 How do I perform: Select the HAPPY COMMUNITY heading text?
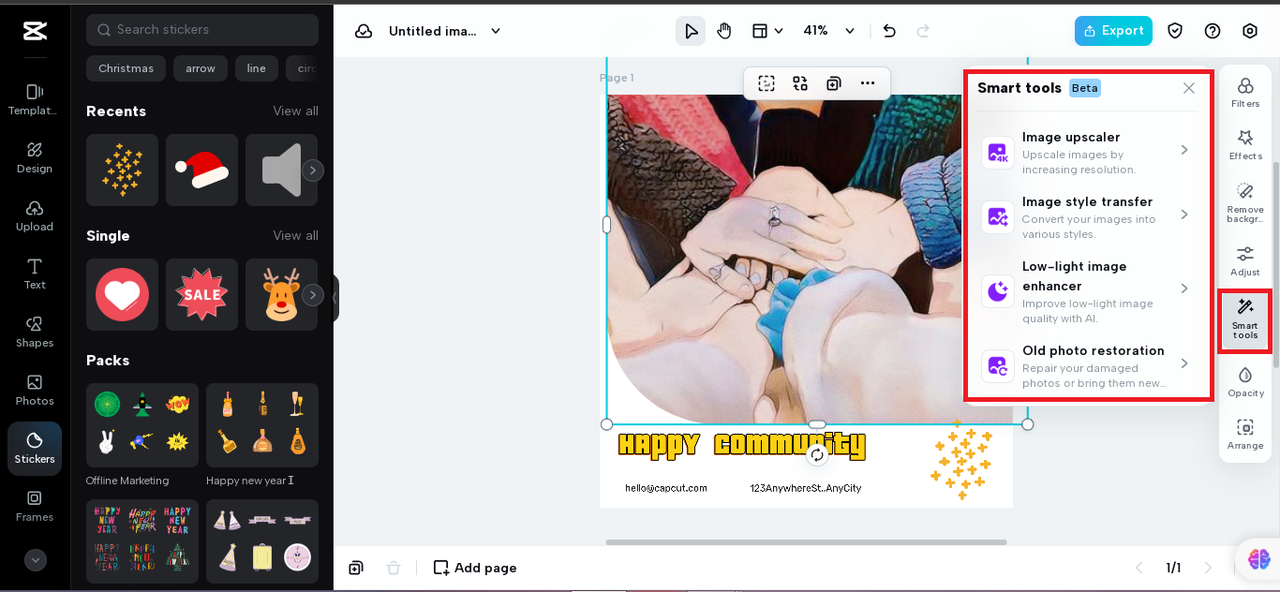click(742, 445)
